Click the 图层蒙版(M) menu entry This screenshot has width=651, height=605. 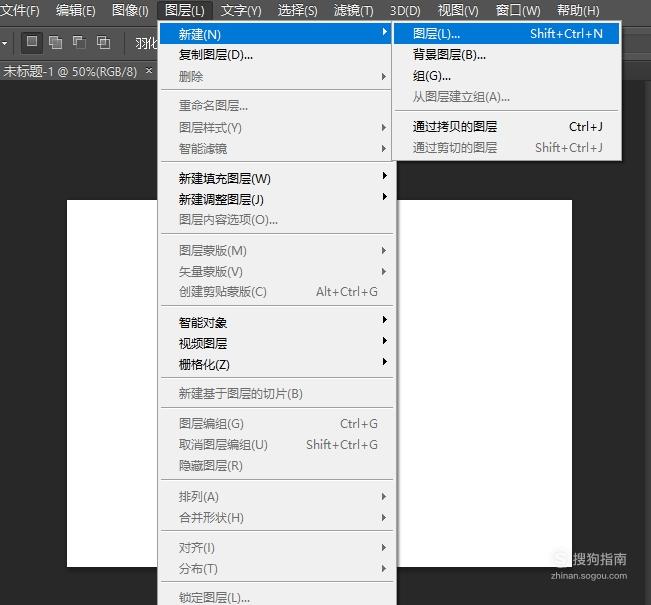[x=275, y=250]
